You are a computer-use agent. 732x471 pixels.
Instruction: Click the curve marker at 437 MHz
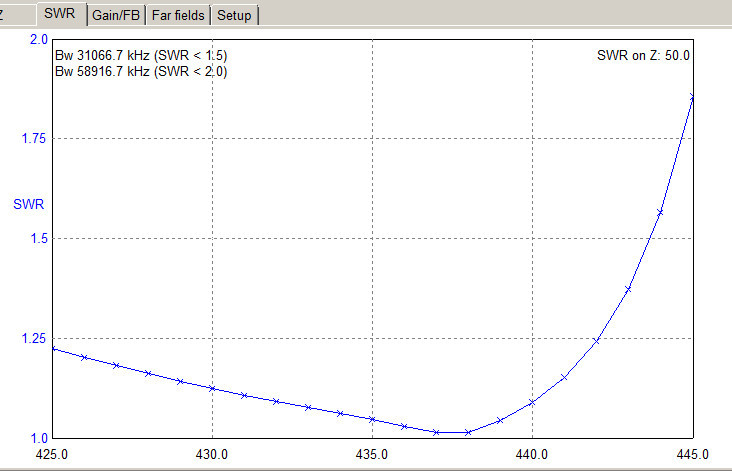(x=436, y=432)
